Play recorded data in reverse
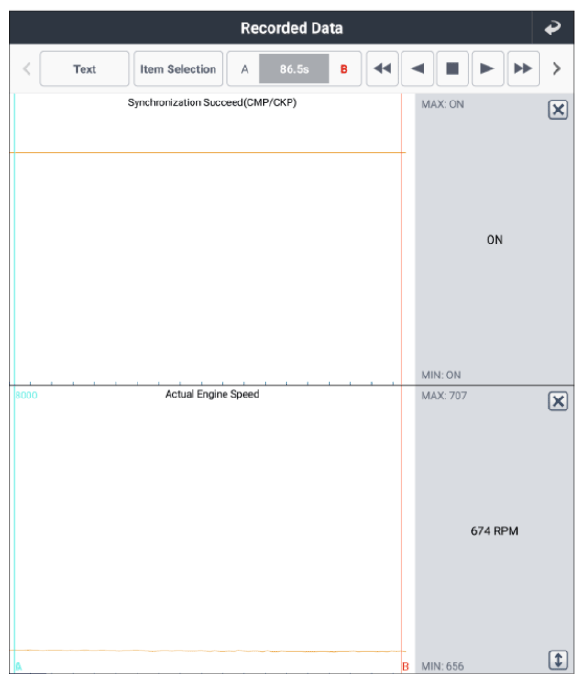This screenshot has width=584, height=683. click(x=418, y=68)
